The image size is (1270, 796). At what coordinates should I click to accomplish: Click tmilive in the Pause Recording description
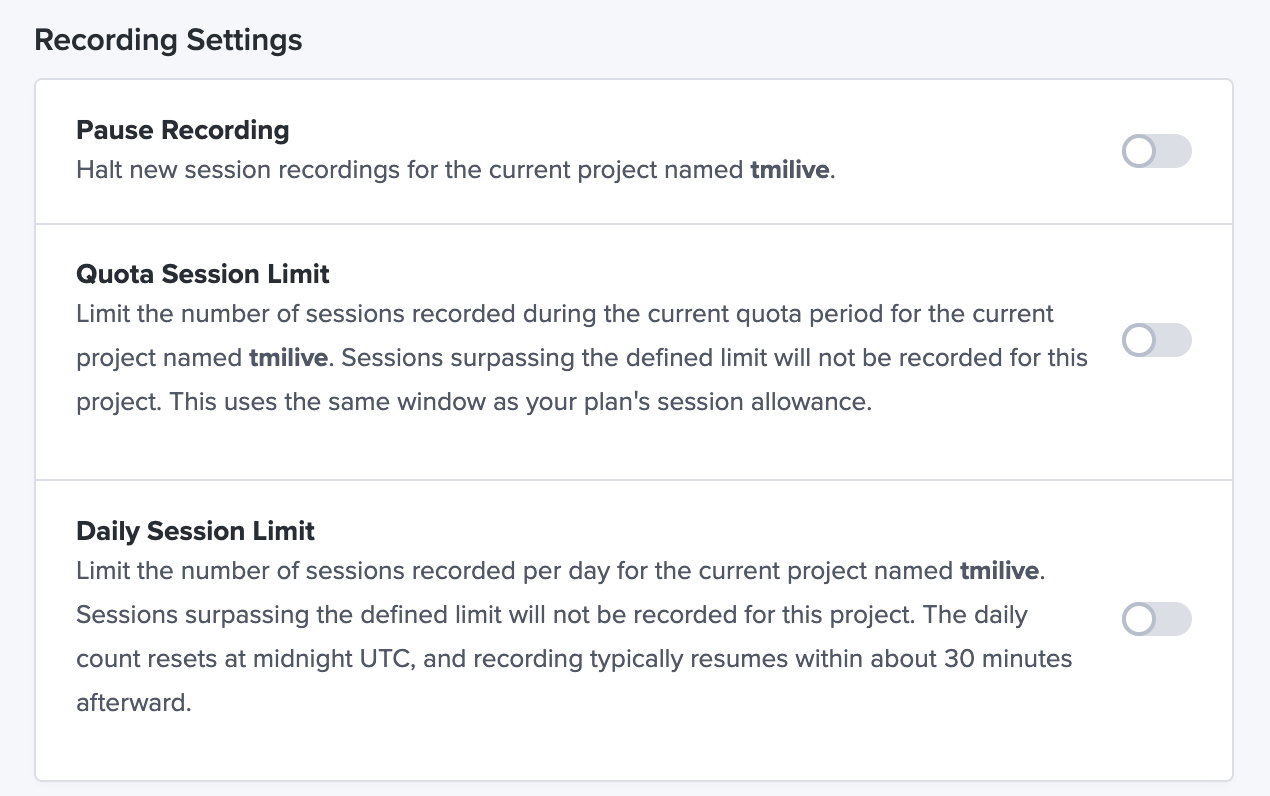790,170
